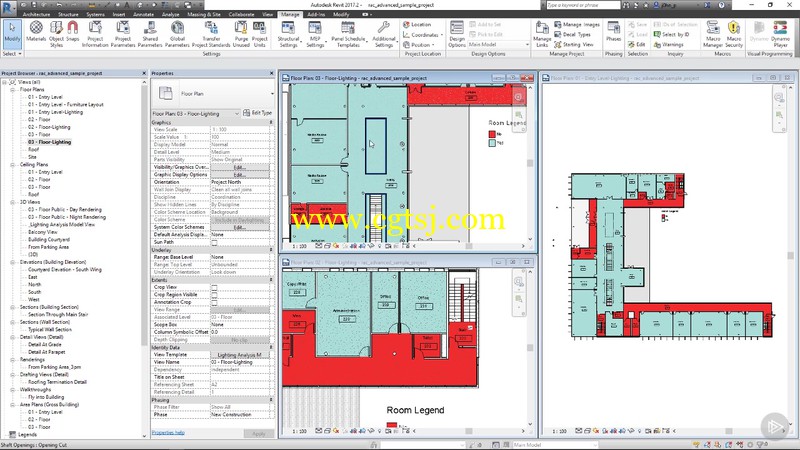Viewport: 800px width, 450px height.
Task: Open Object Styles settings
Action: (56, 34)
